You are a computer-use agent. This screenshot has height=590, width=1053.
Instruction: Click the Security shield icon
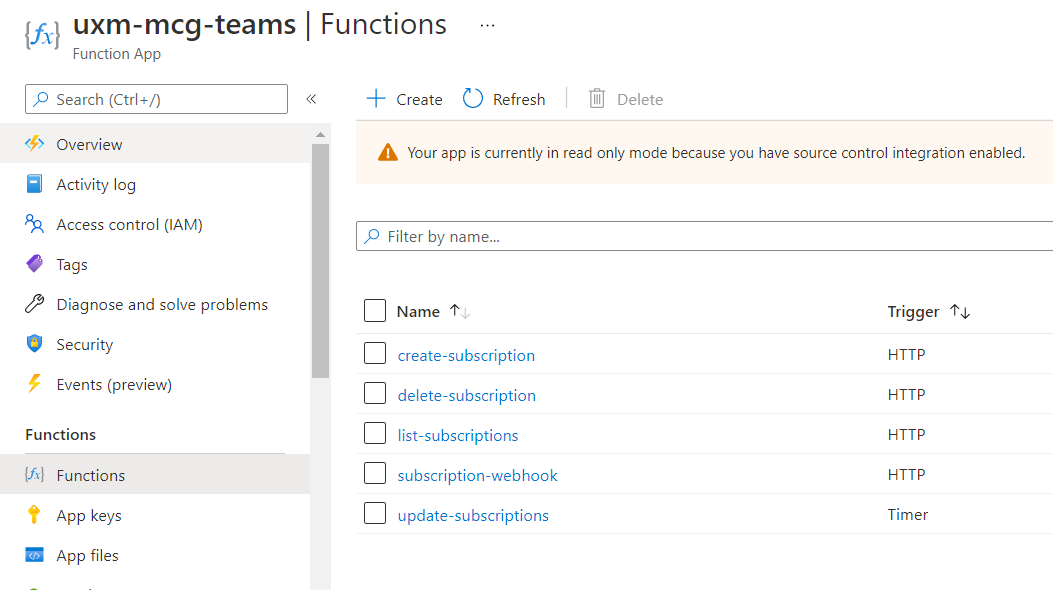pos(35,344)
